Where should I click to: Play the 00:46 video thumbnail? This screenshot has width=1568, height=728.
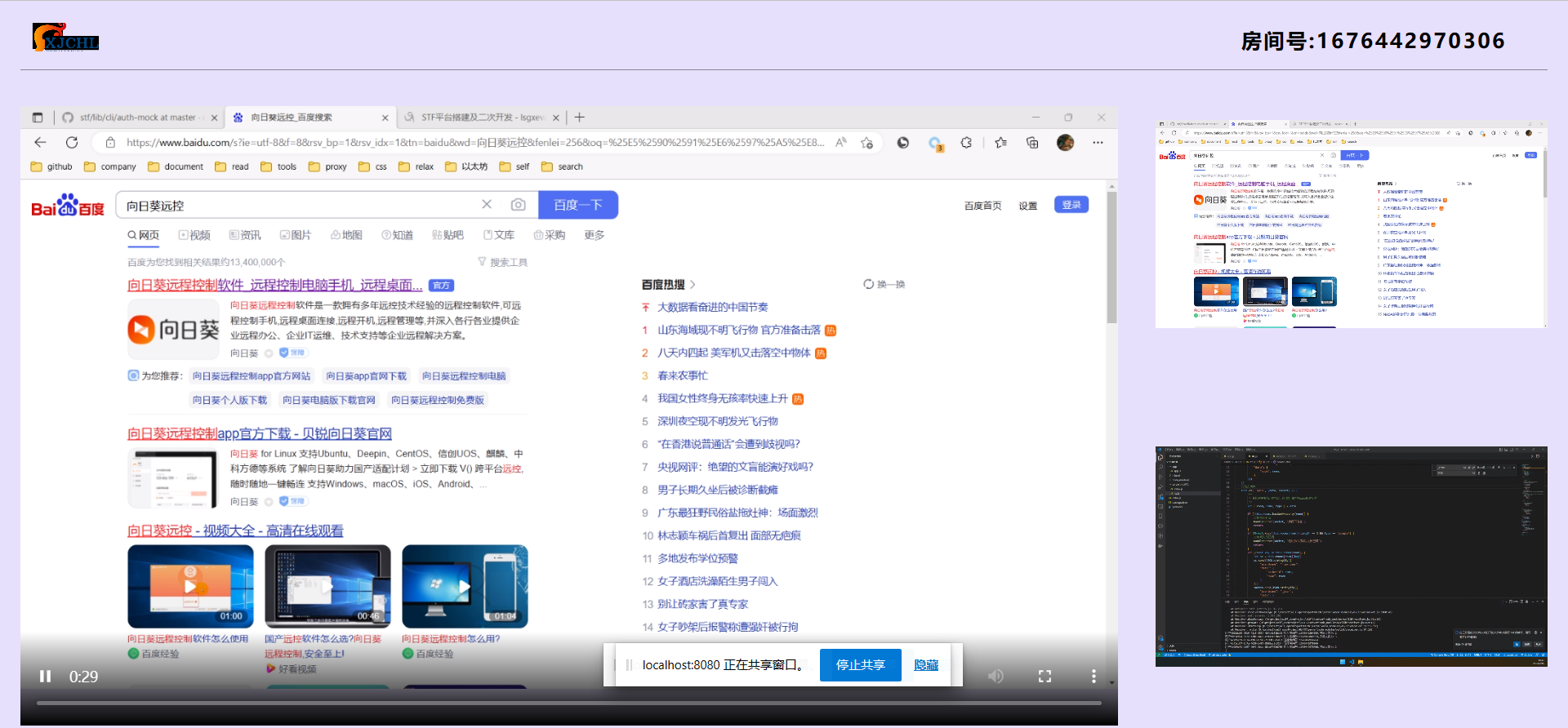(x=327, y=586)
